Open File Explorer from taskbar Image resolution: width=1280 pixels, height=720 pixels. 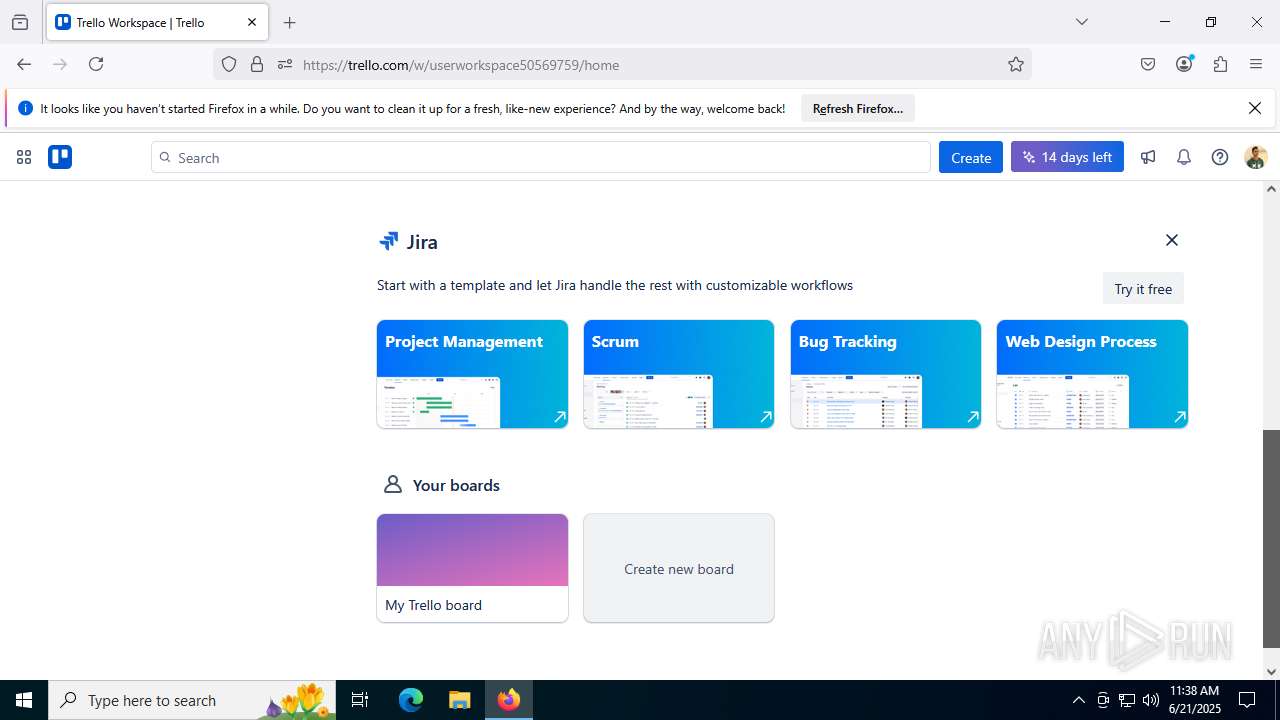coord(459,700)
